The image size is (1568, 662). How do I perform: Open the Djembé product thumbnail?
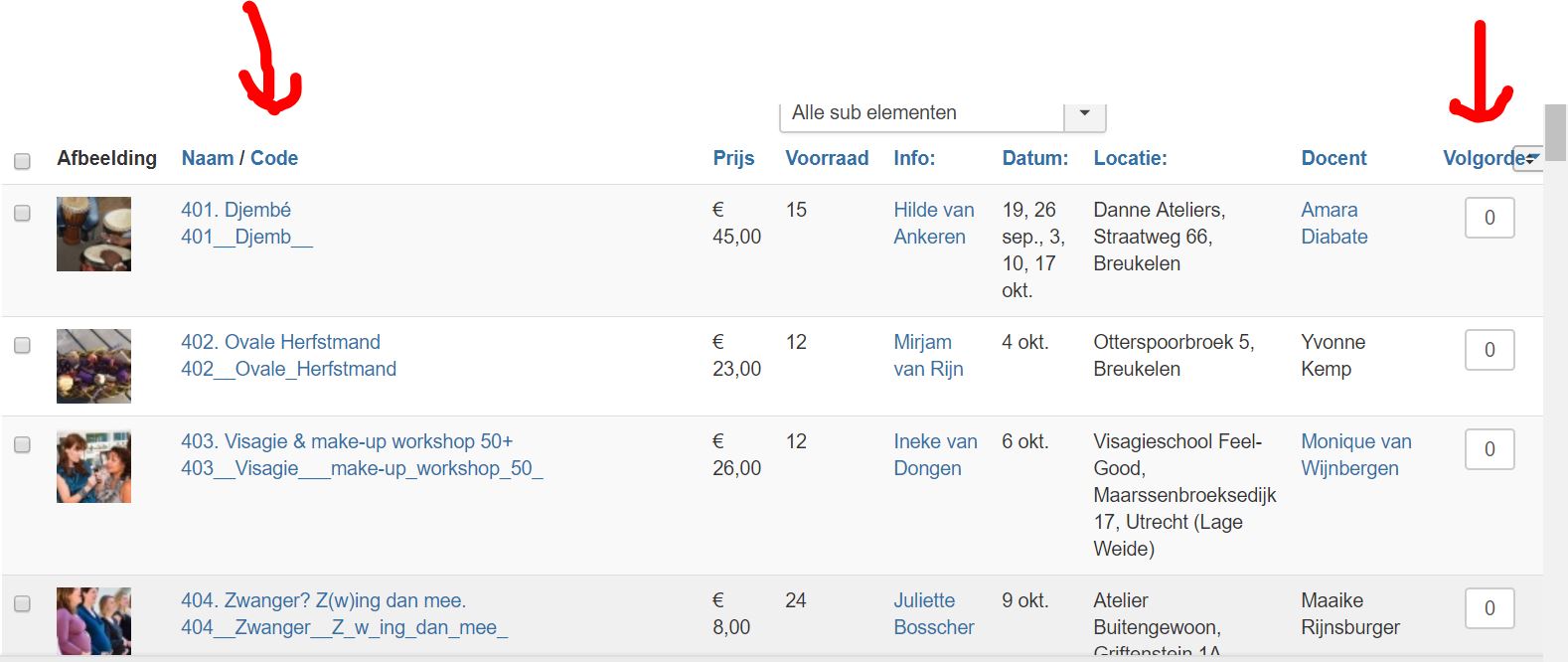(x=93, y=234)
